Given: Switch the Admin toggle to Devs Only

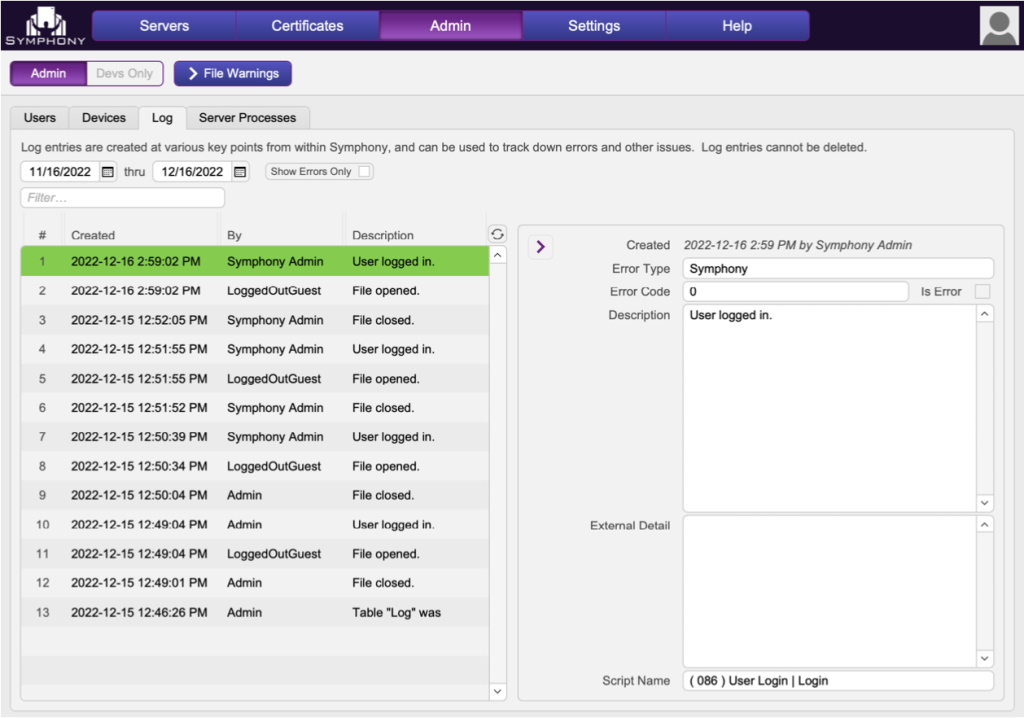Looking at the screenshot, I should (x=124, y=73).
